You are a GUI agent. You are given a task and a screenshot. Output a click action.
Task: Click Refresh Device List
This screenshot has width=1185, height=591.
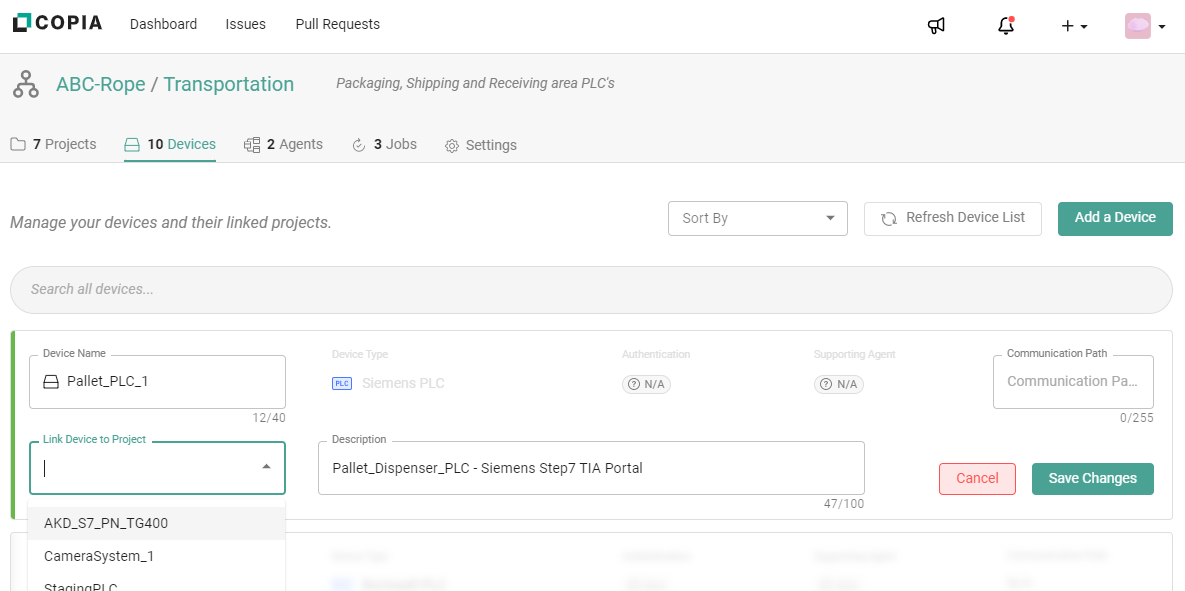coord(952,218)
